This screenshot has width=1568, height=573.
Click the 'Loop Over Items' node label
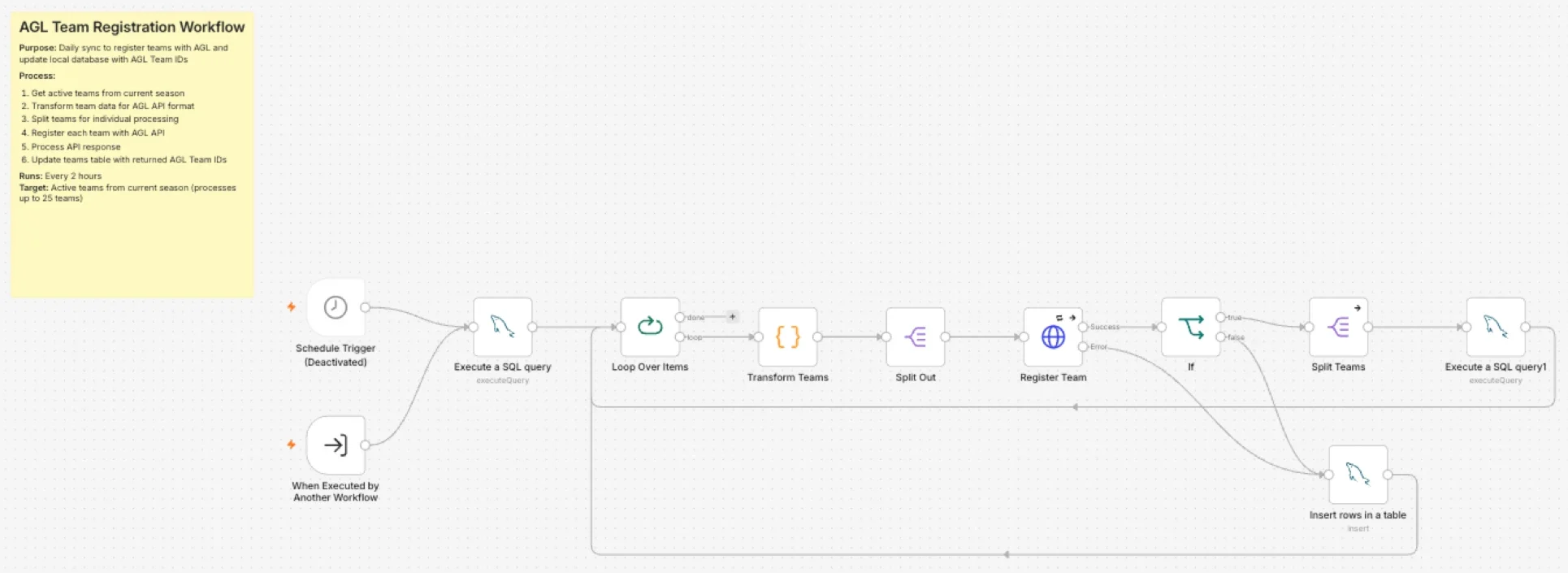(650, 367)
